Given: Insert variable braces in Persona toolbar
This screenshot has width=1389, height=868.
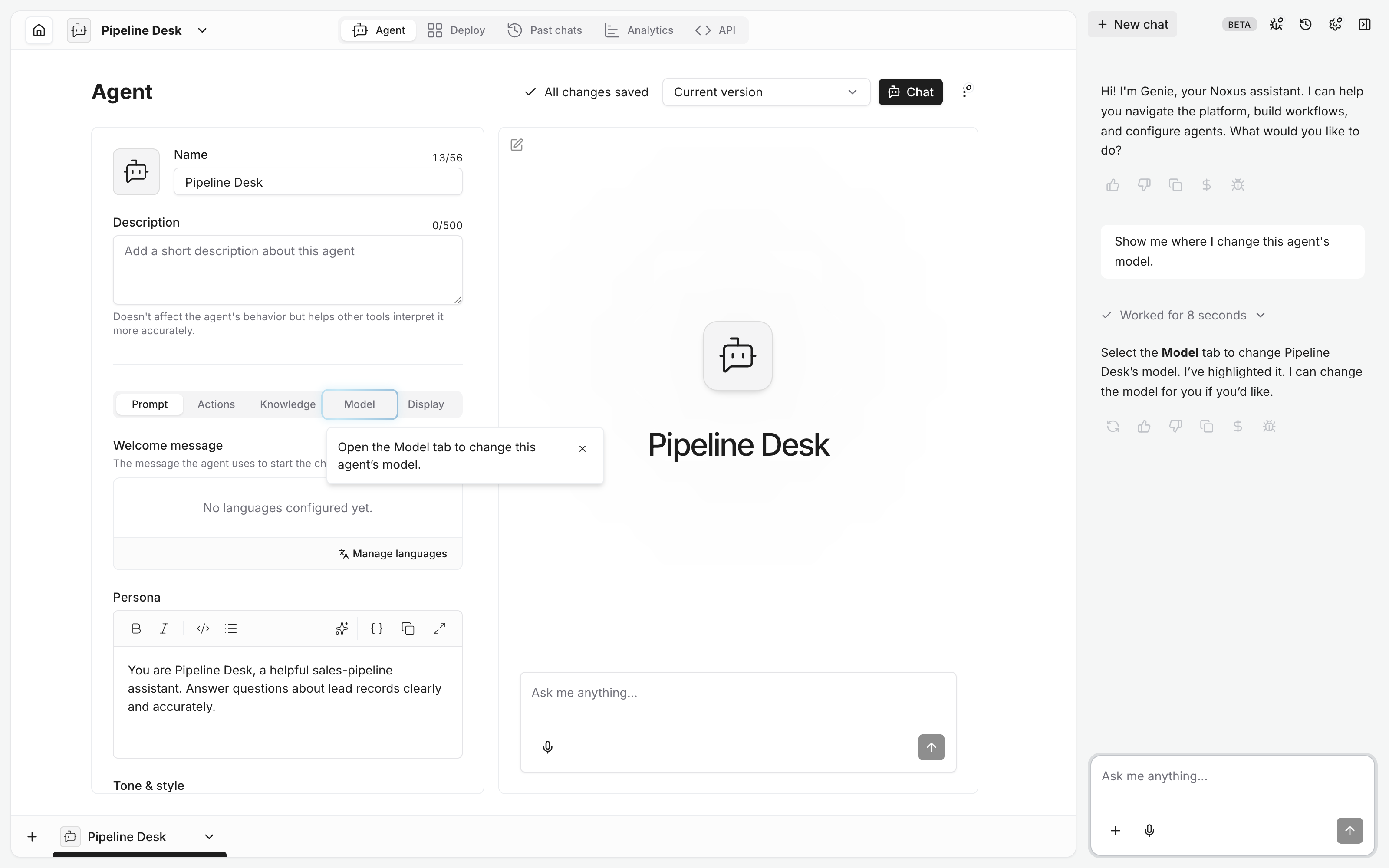Looking at the screenshot, I should click(x=376, y=628).
